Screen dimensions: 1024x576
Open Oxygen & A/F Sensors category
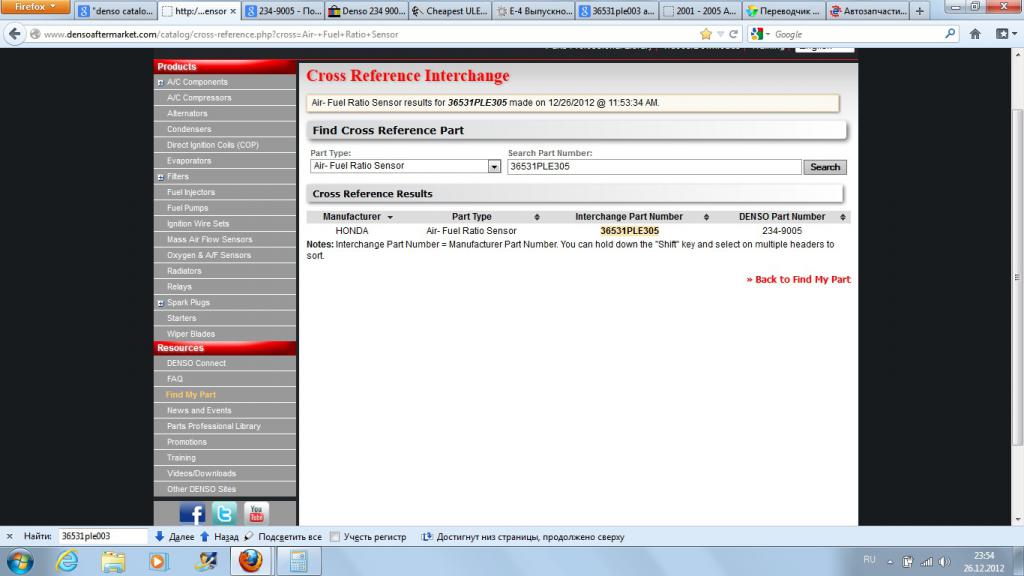click(x=209, y=255)
